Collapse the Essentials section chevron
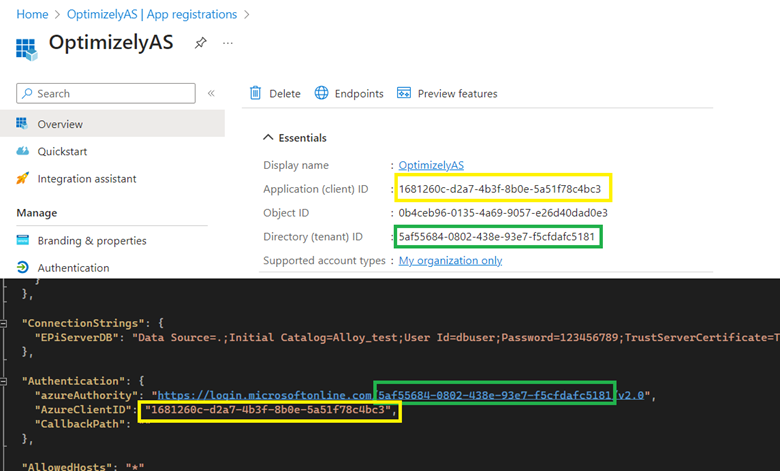 pyautogui.click(x=268, y=137)
